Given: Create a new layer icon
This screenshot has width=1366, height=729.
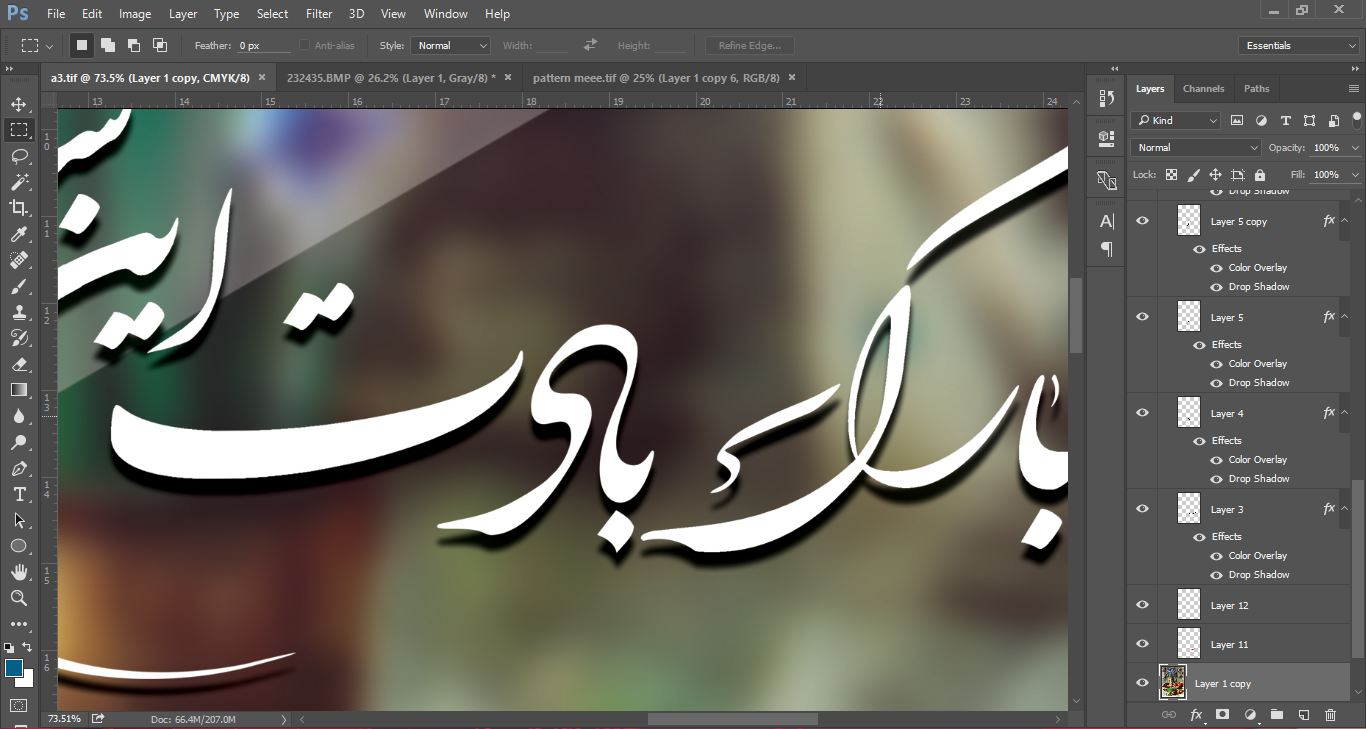Looking at the screenshot, I should pos(1303,715).
